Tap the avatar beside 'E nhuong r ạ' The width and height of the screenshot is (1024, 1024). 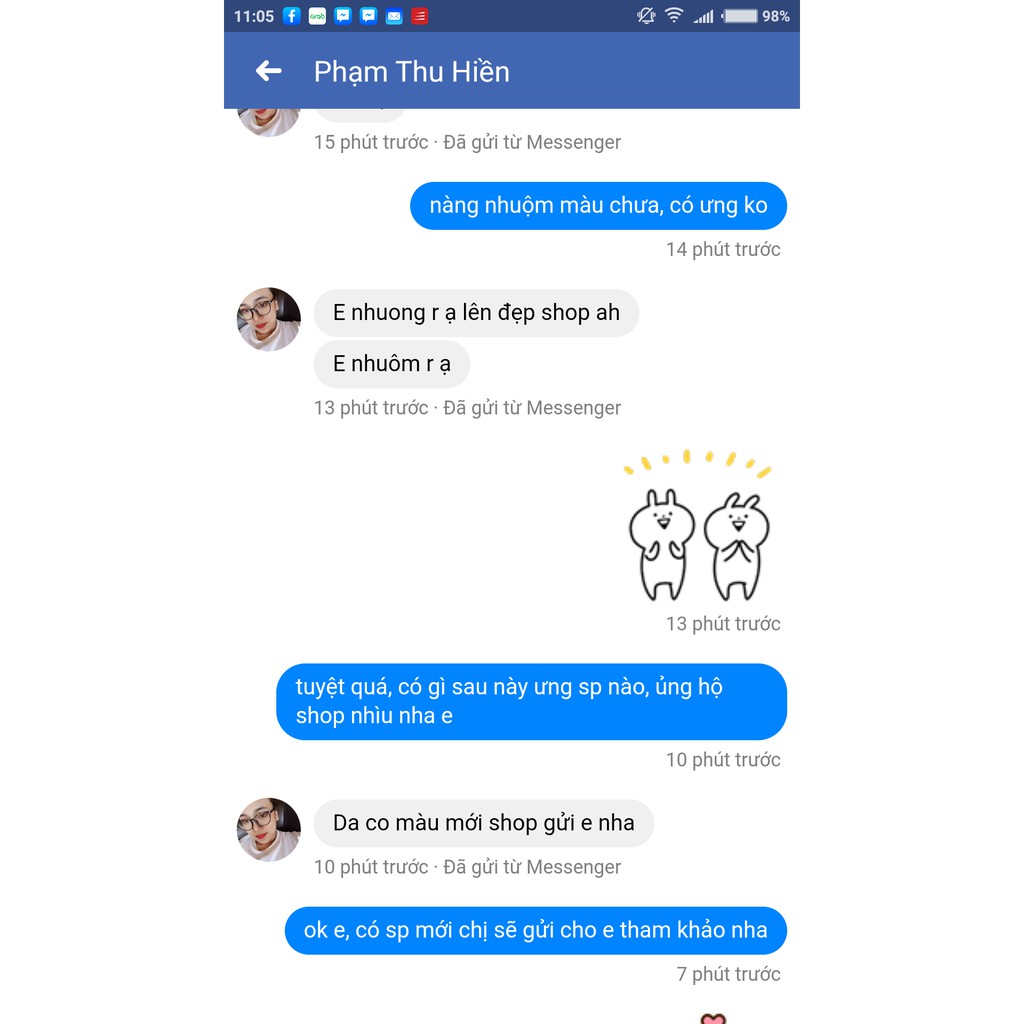coord(268,319)
